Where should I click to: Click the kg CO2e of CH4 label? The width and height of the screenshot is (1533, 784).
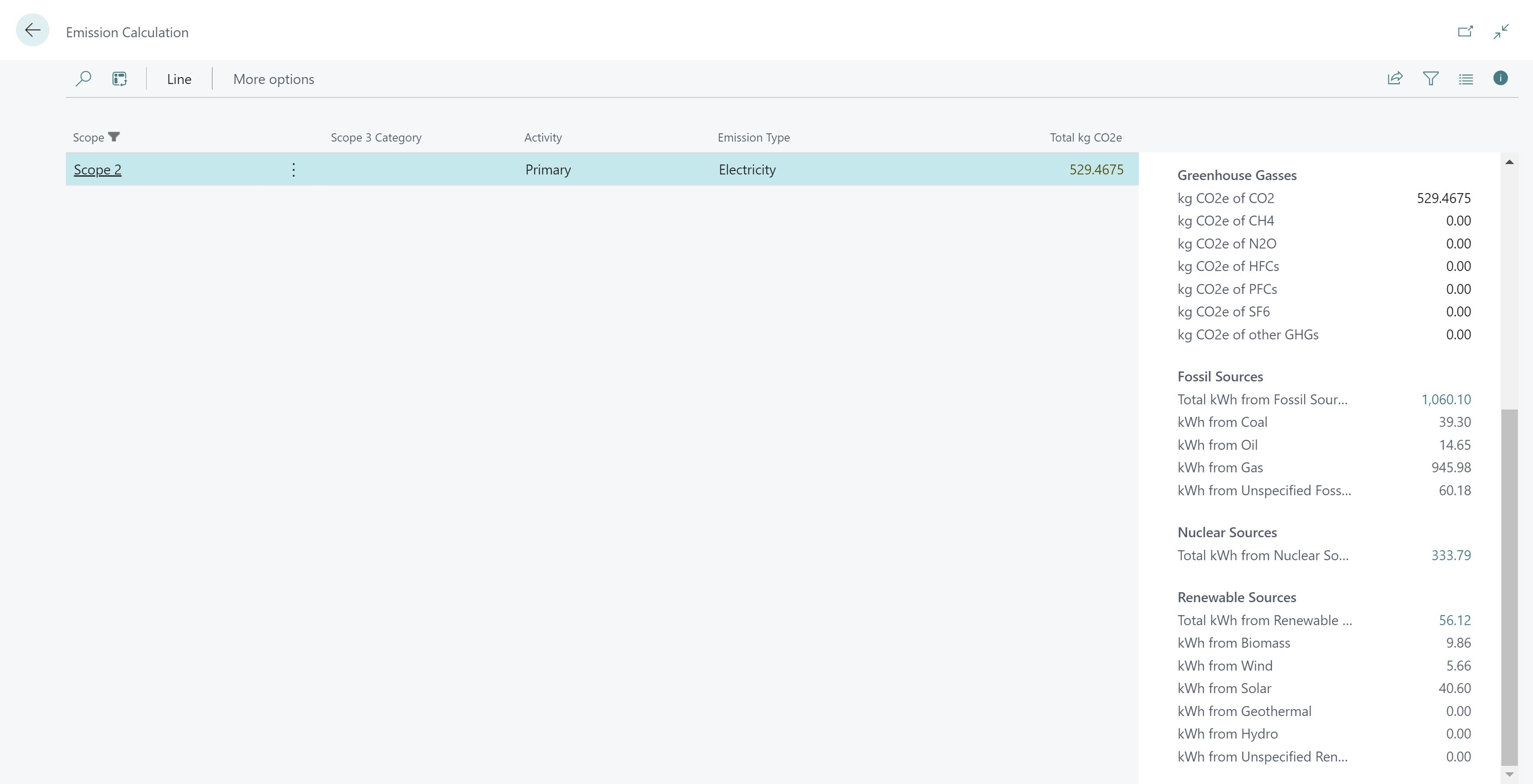click(x=1225, y=221)
